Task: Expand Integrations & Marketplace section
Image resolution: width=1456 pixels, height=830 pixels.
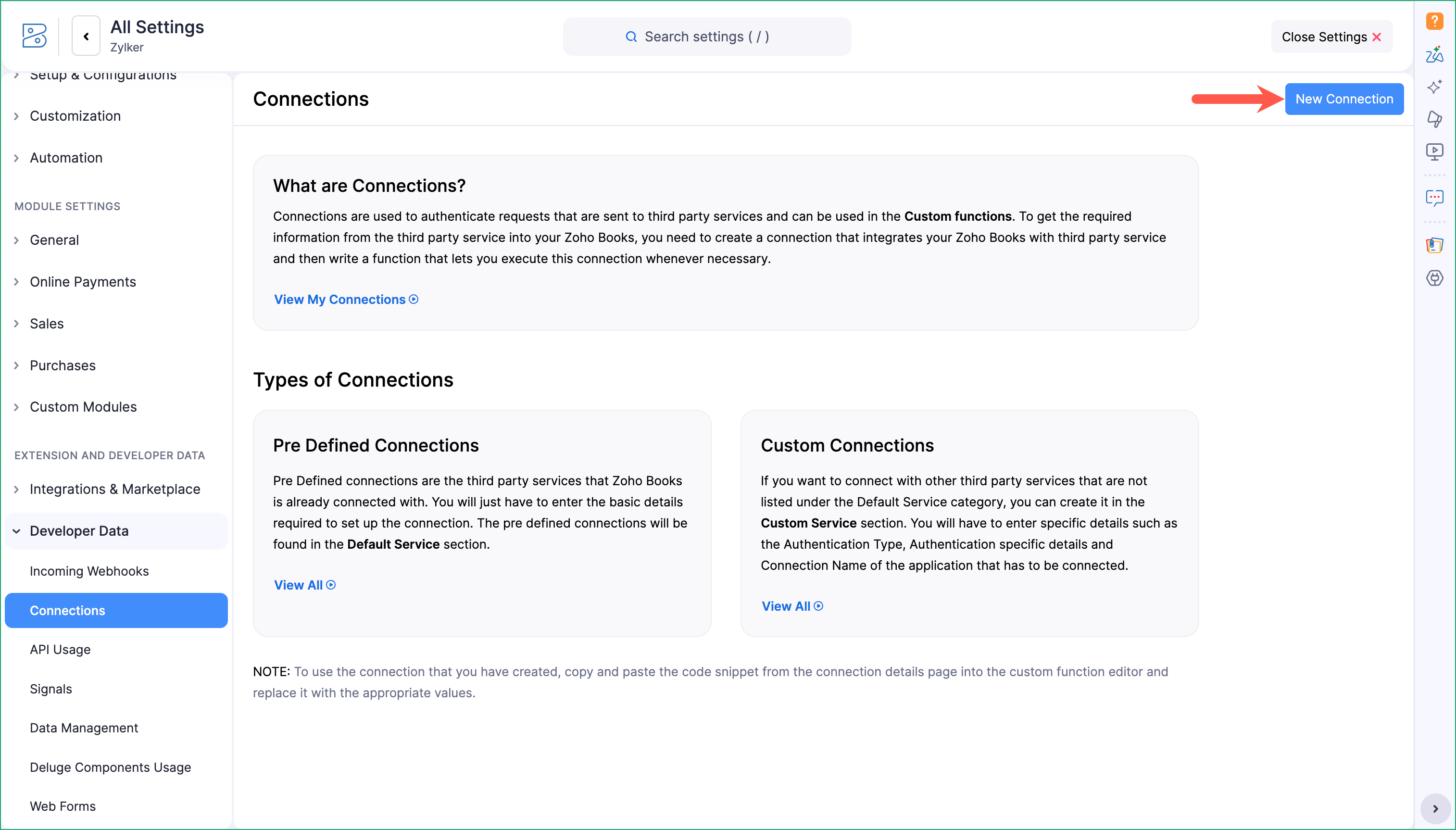Action: click(x=114, y=489)
